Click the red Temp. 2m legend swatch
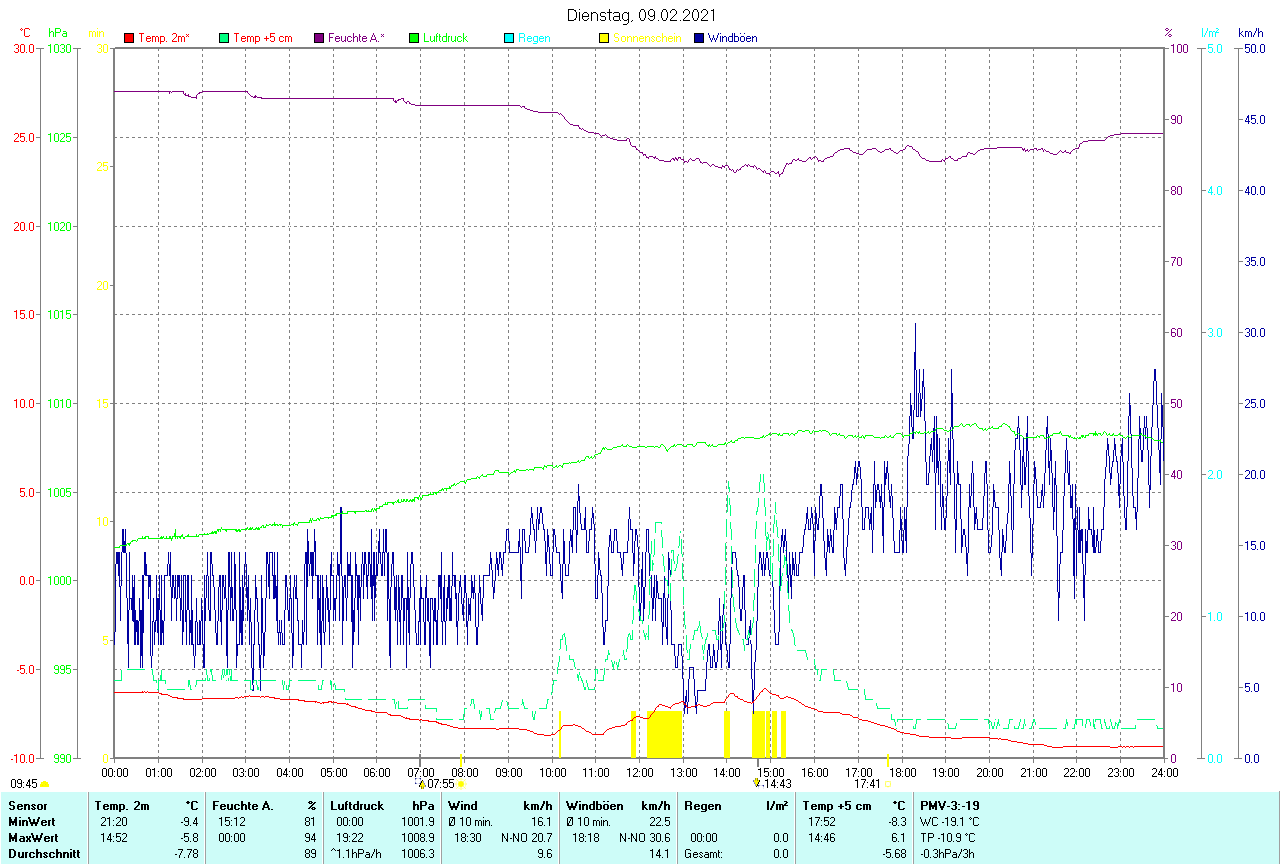The width and height of the screenshot is (1280, 864). (129, 38)
